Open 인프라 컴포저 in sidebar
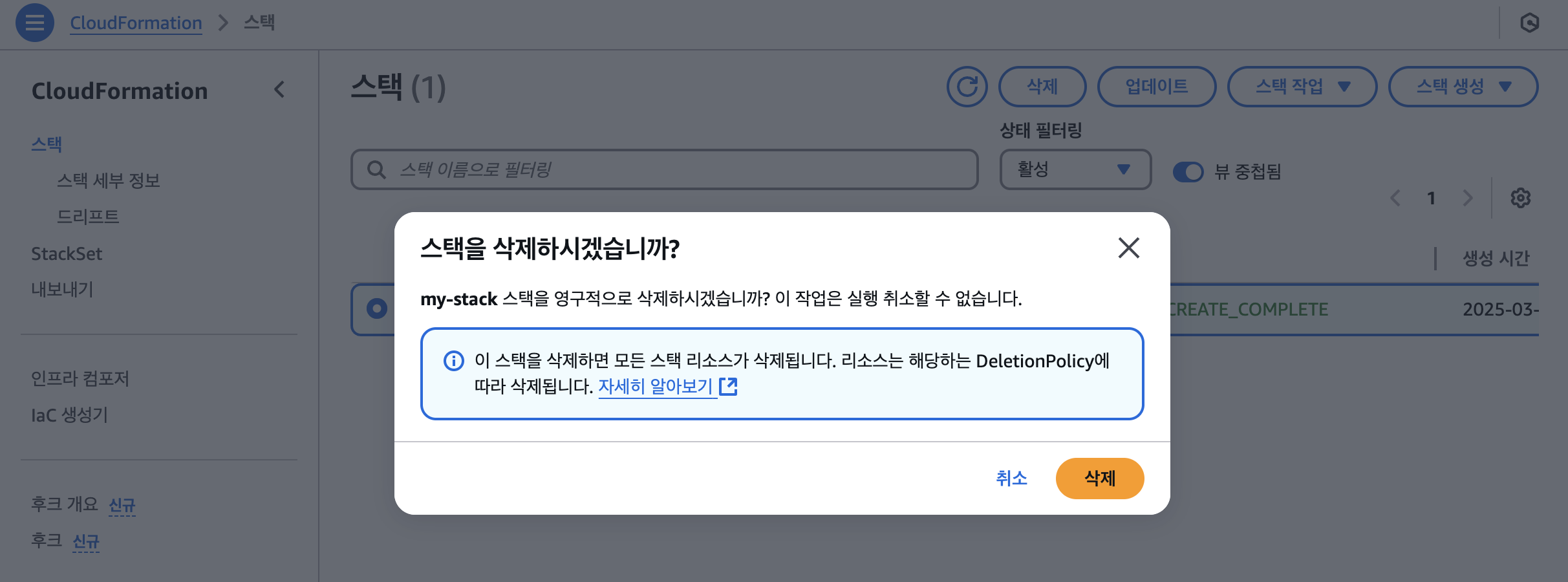1568x582 pixels. [x=80, y=378]
